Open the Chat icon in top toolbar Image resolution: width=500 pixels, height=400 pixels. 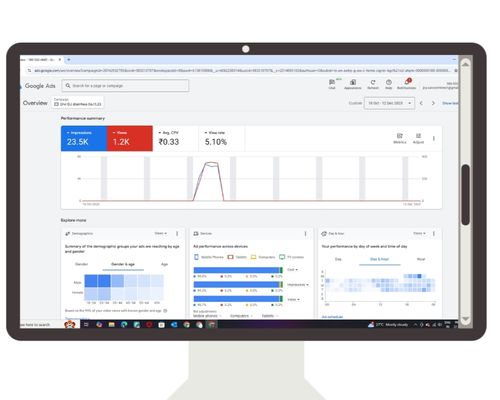(332, 84)
